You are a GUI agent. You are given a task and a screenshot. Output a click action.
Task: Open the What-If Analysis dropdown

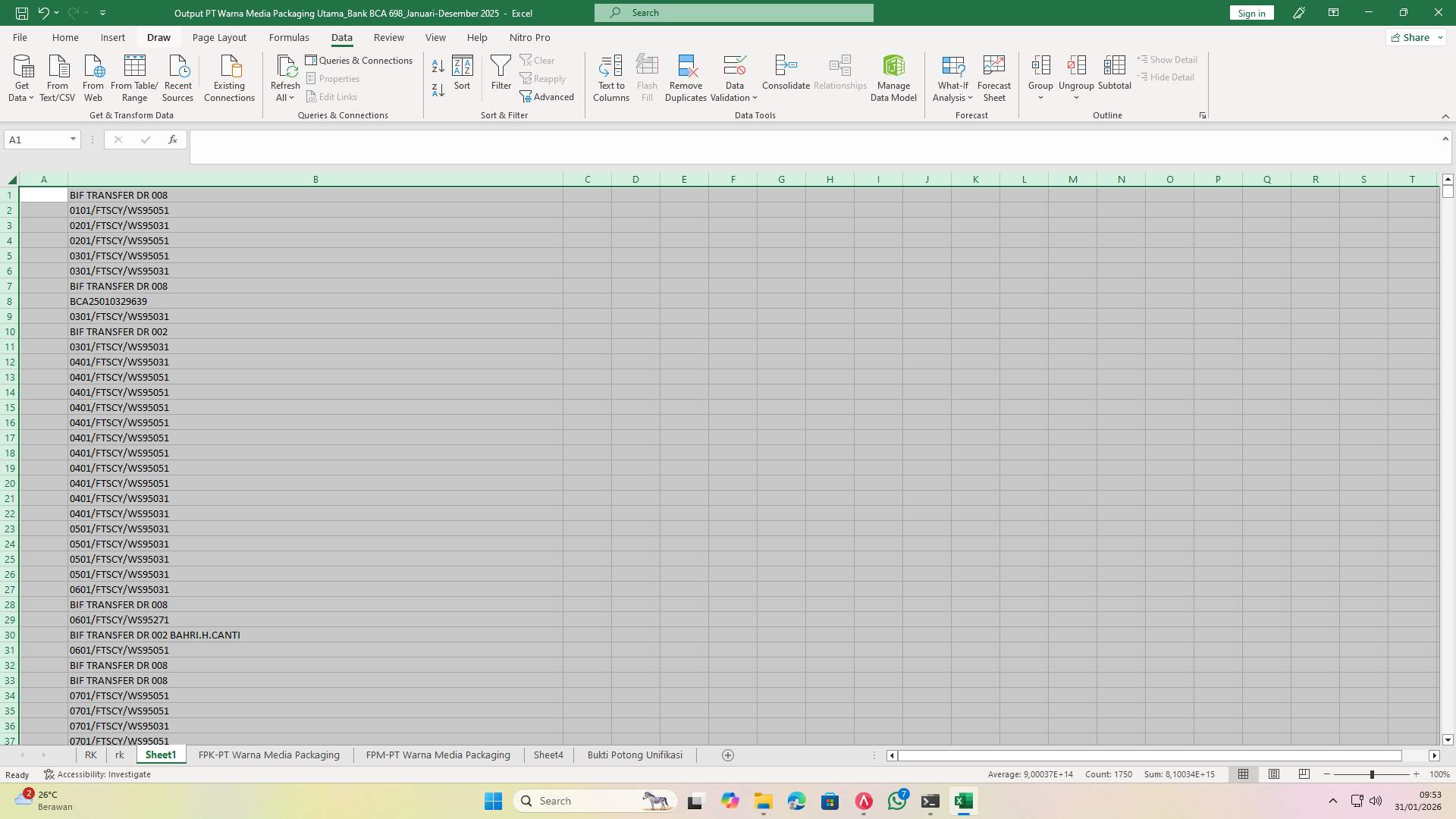tap(952, 77)
